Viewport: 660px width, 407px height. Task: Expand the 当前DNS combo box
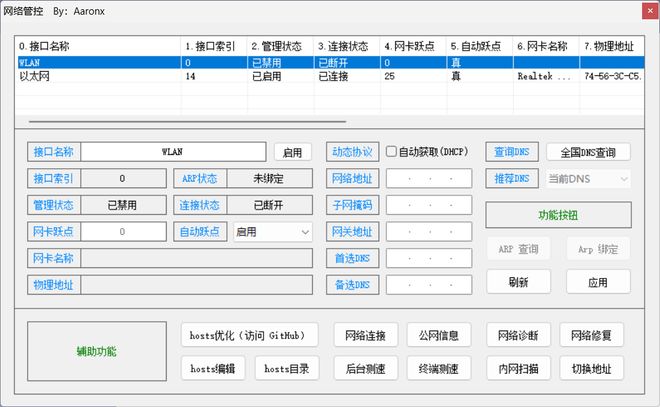[588, 179]
